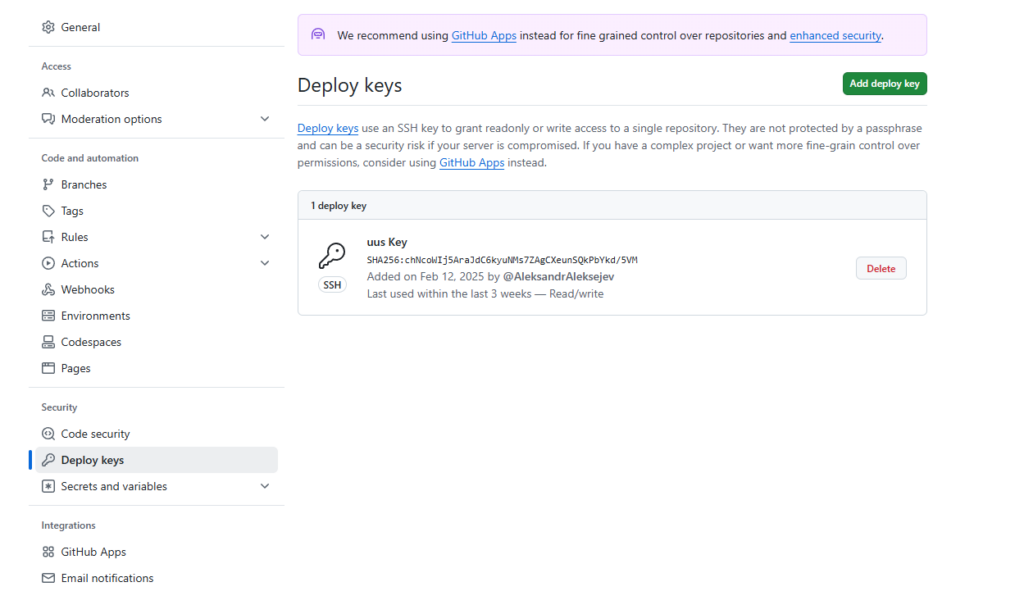Select Deploy keys in sidebar
Image resolution: width=1024 pixels, height=614 pixels.
click(x=156, y=460)
